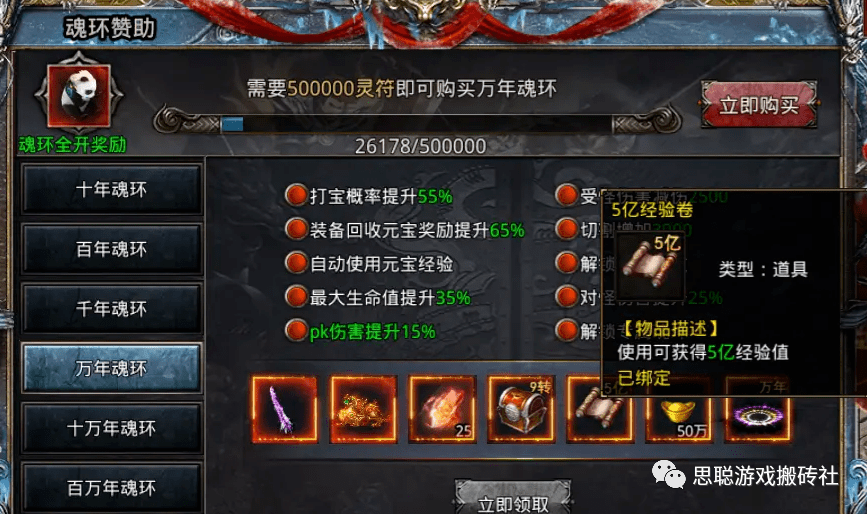Toggle the 打宝概率提升55% red orb

tap(296, 195)
